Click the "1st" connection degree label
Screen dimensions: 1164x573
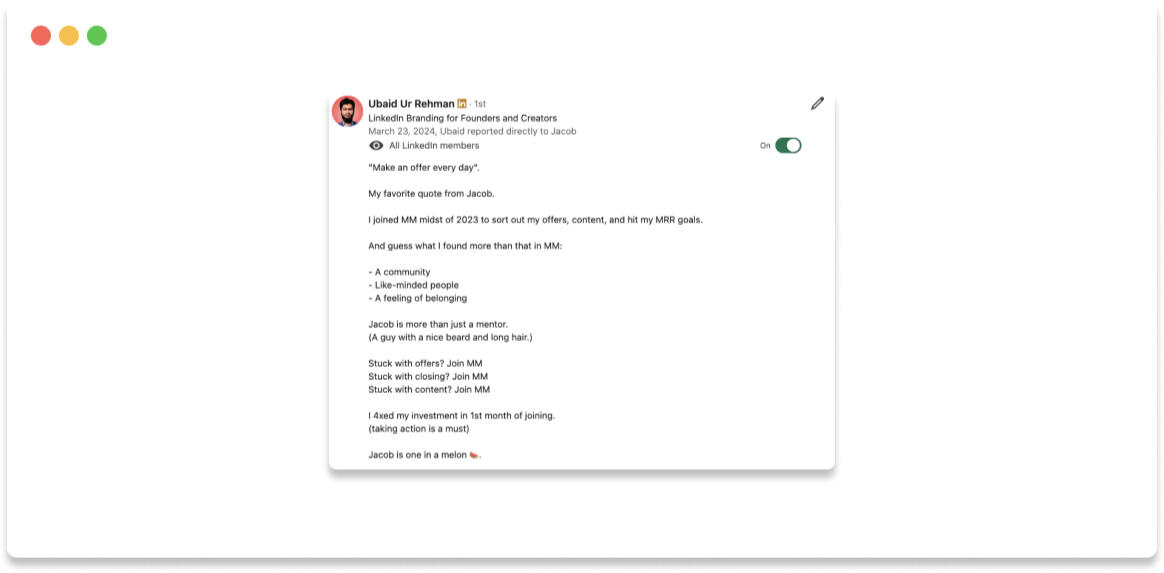(x=480, y=104)
